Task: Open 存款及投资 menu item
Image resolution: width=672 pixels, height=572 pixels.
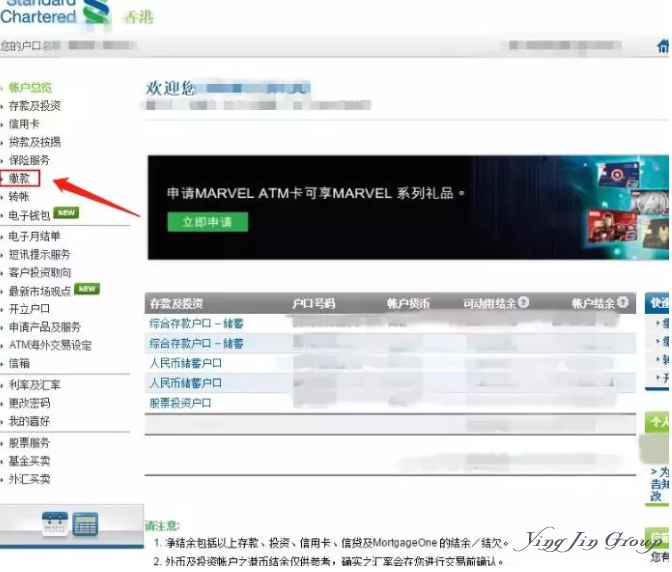Action: [x=35, y=106]
